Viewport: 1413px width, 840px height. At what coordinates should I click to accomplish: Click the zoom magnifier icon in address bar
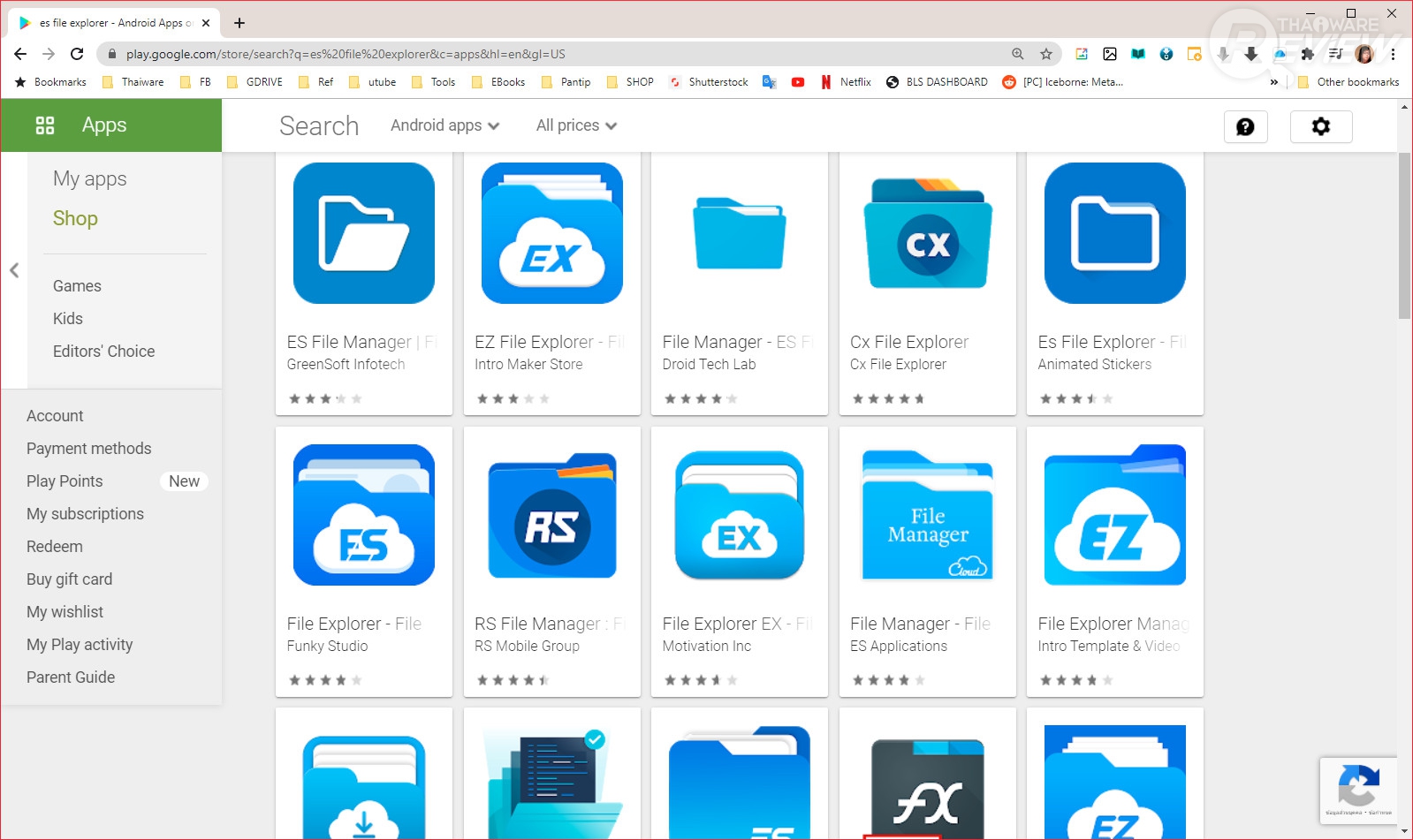(x=1018, y=54)
